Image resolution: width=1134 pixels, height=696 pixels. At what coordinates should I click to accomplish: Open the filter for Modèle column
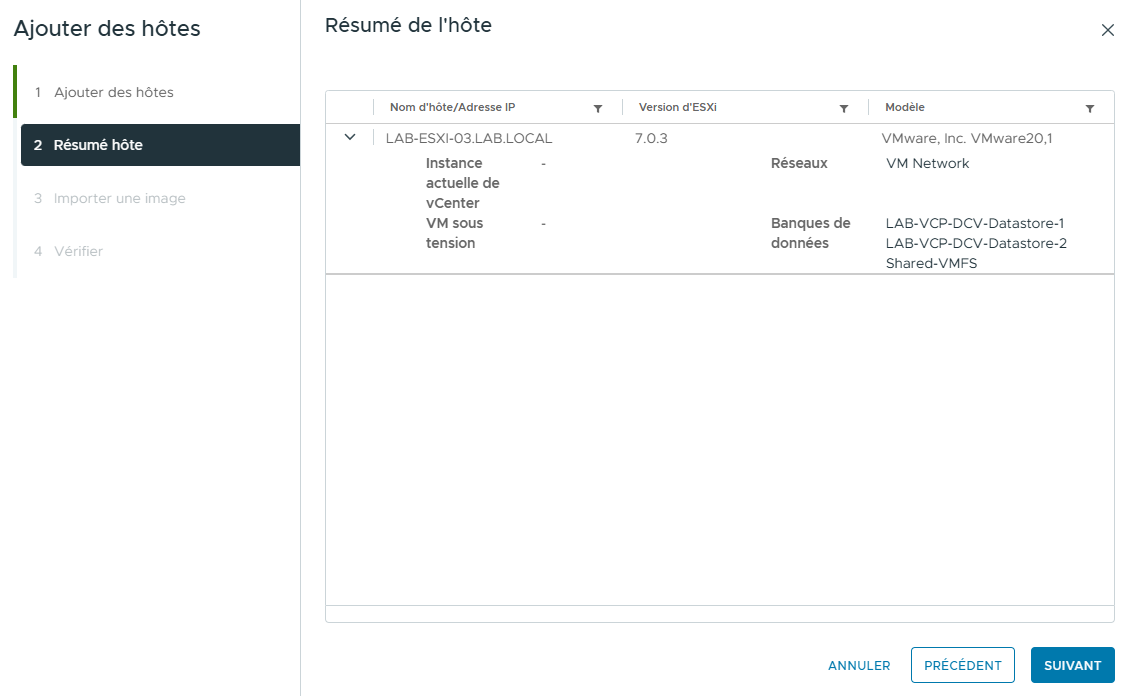pos(1089,107)
